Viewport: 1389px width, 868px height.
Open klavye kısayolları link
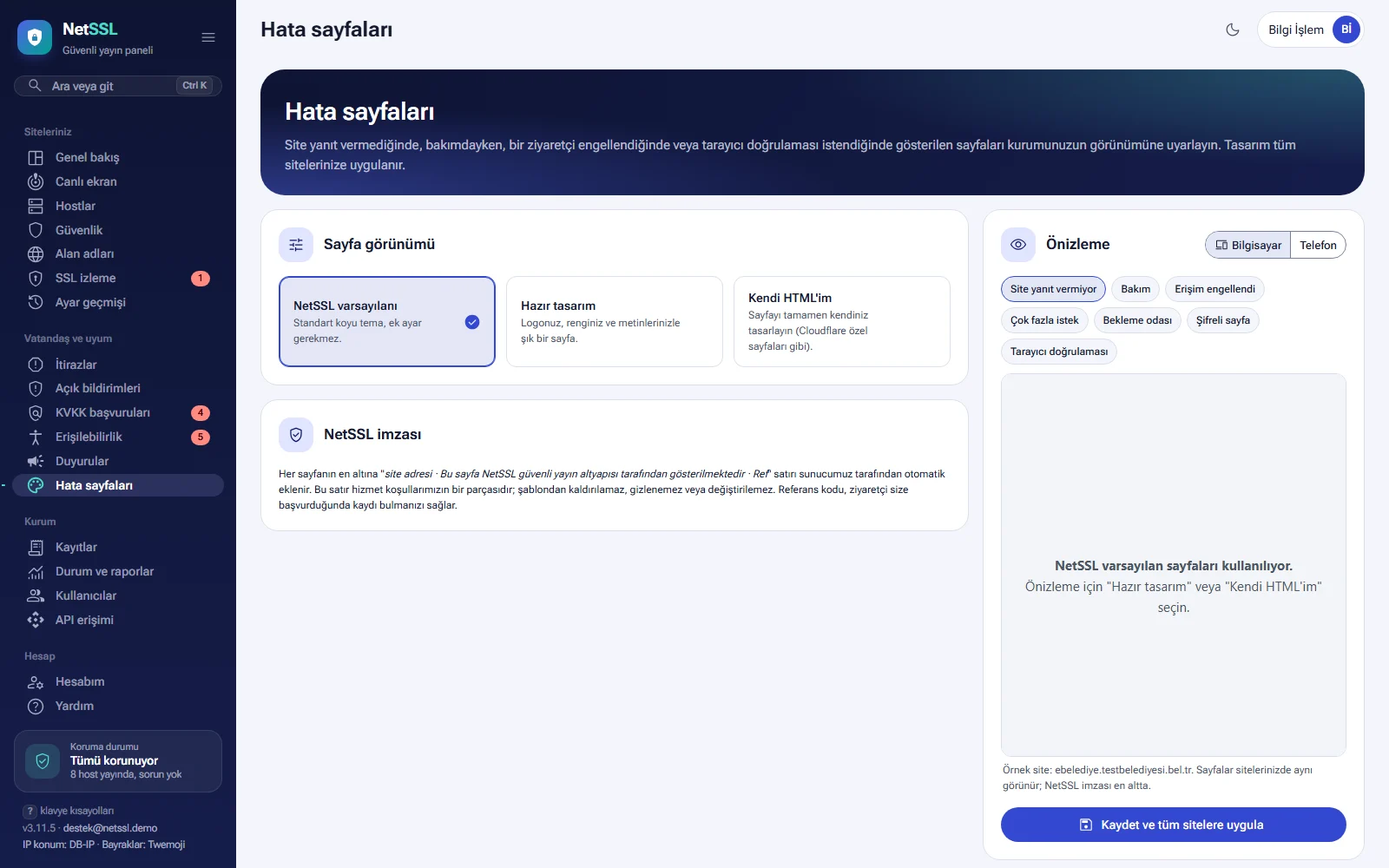pos(69,811)
